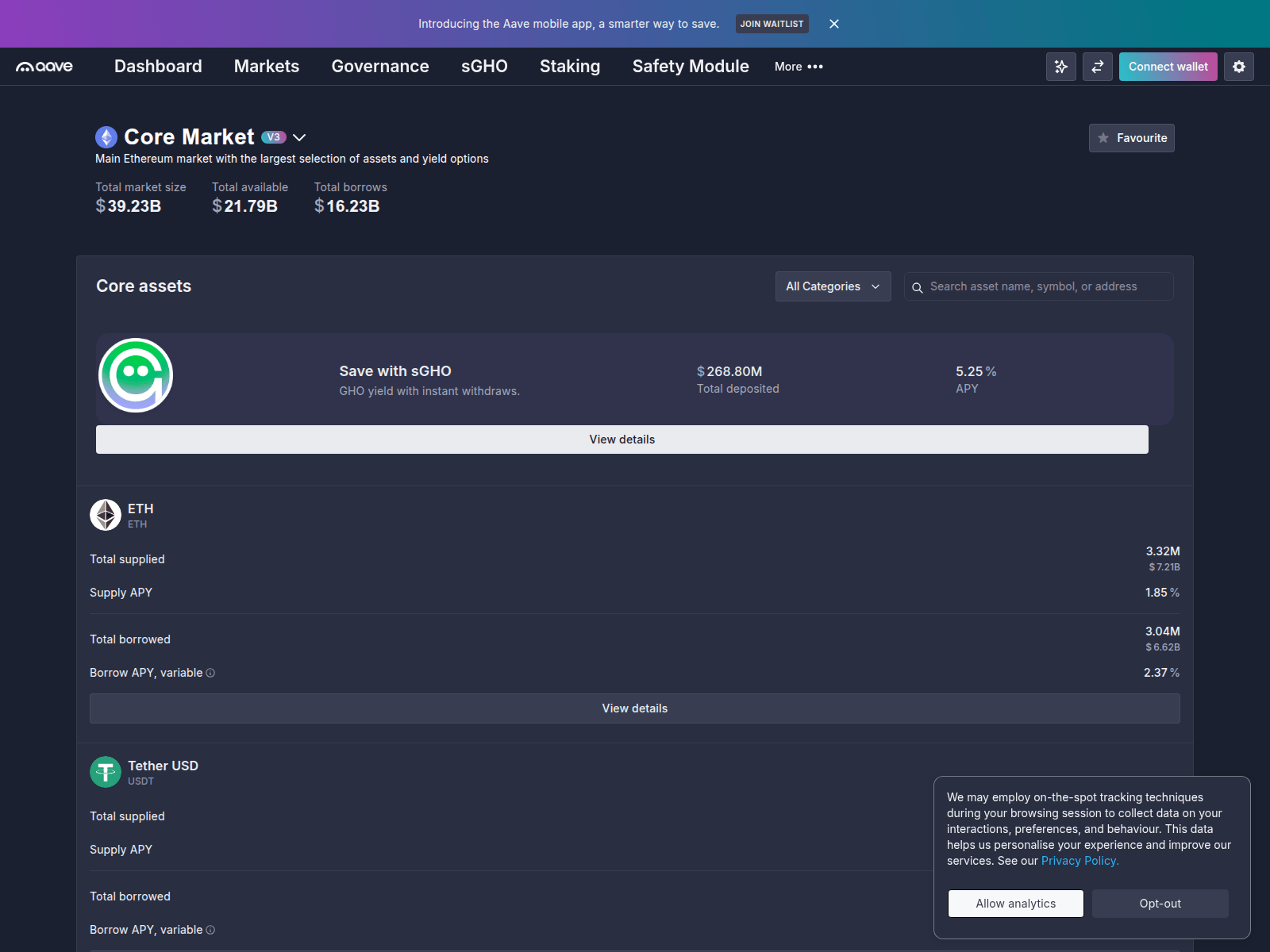Click the $268.80M total deposited value
The width and height of the screenshot is (1270, 952).
tap(729, 371)
